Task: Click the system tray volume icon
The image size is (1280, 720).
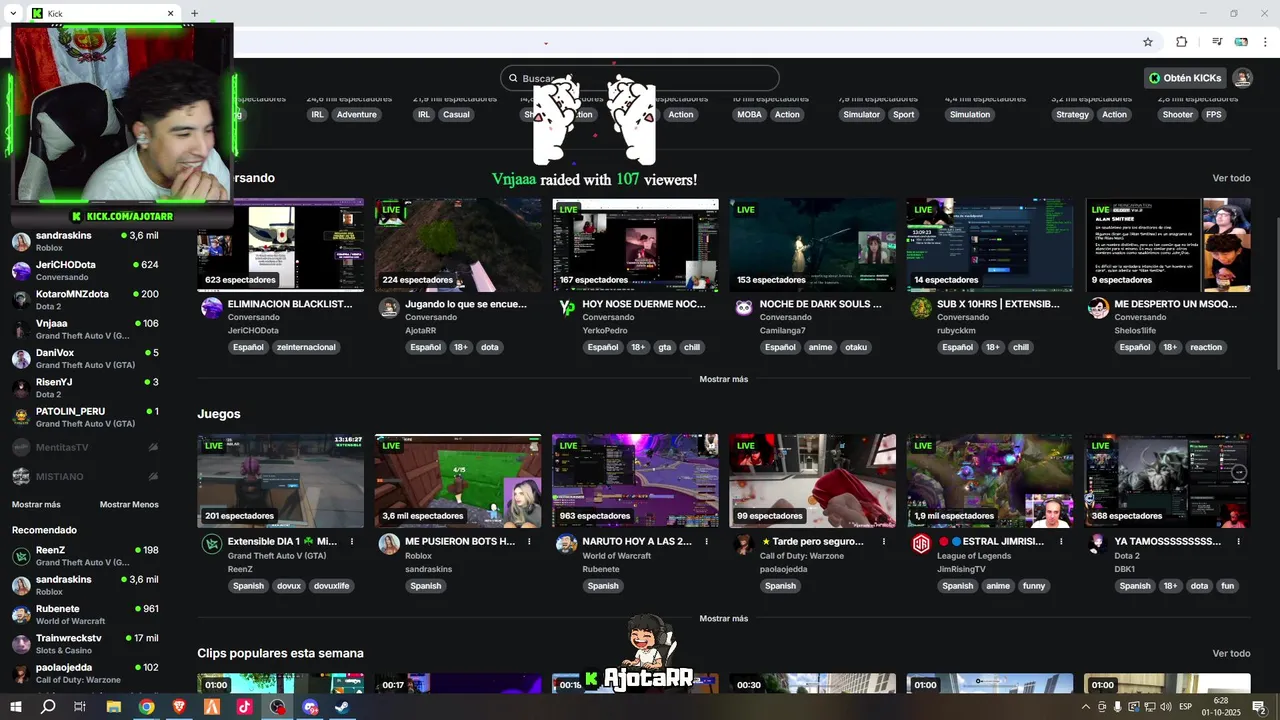Action: (1166, 707)
